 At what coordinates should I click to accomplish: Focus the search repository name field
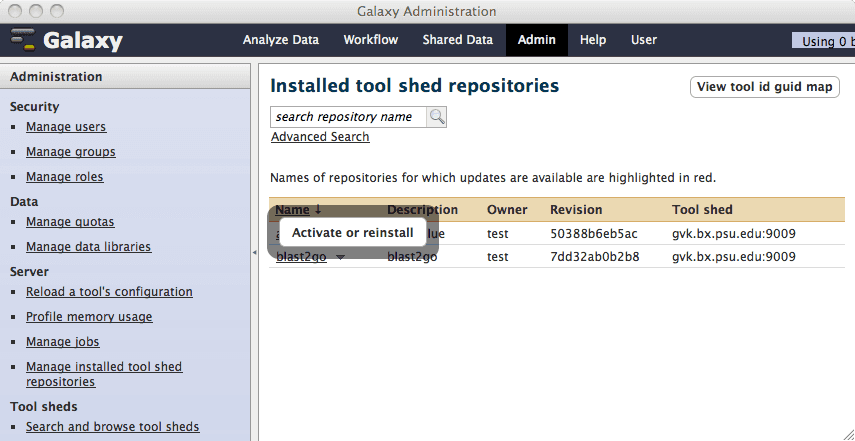point(348,117)
